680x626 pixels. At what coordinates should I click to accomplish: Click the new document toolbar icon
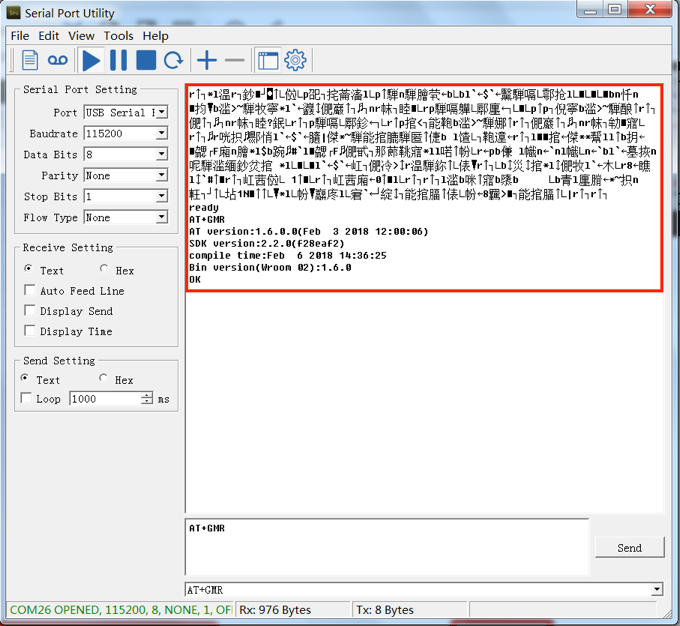tap(30, 61)
